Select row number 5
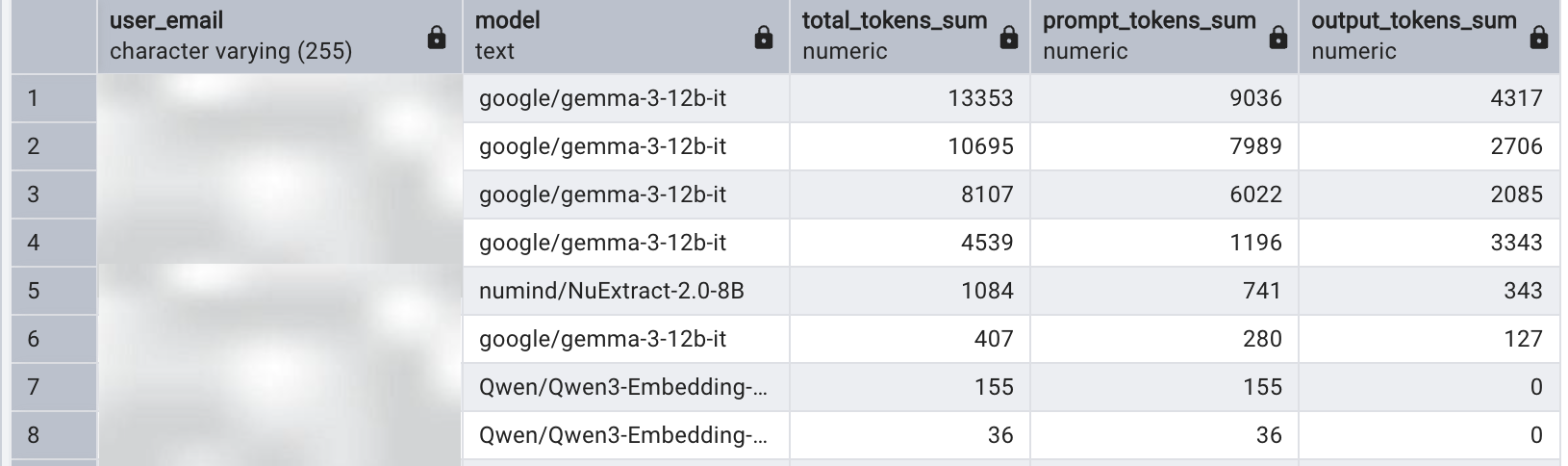This screenshot has width=1568, height=466. (x=54, y=291)
